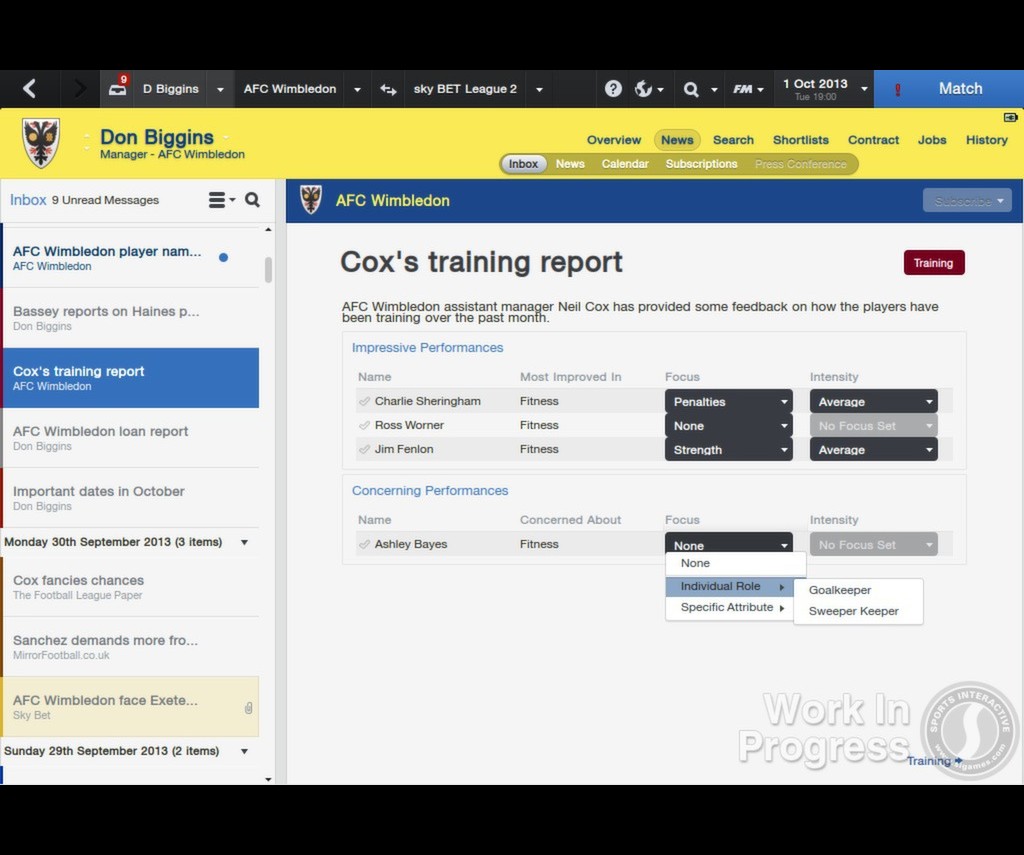Open the world globe icon
1024x855 pixels.
click(x=643, y=89)
